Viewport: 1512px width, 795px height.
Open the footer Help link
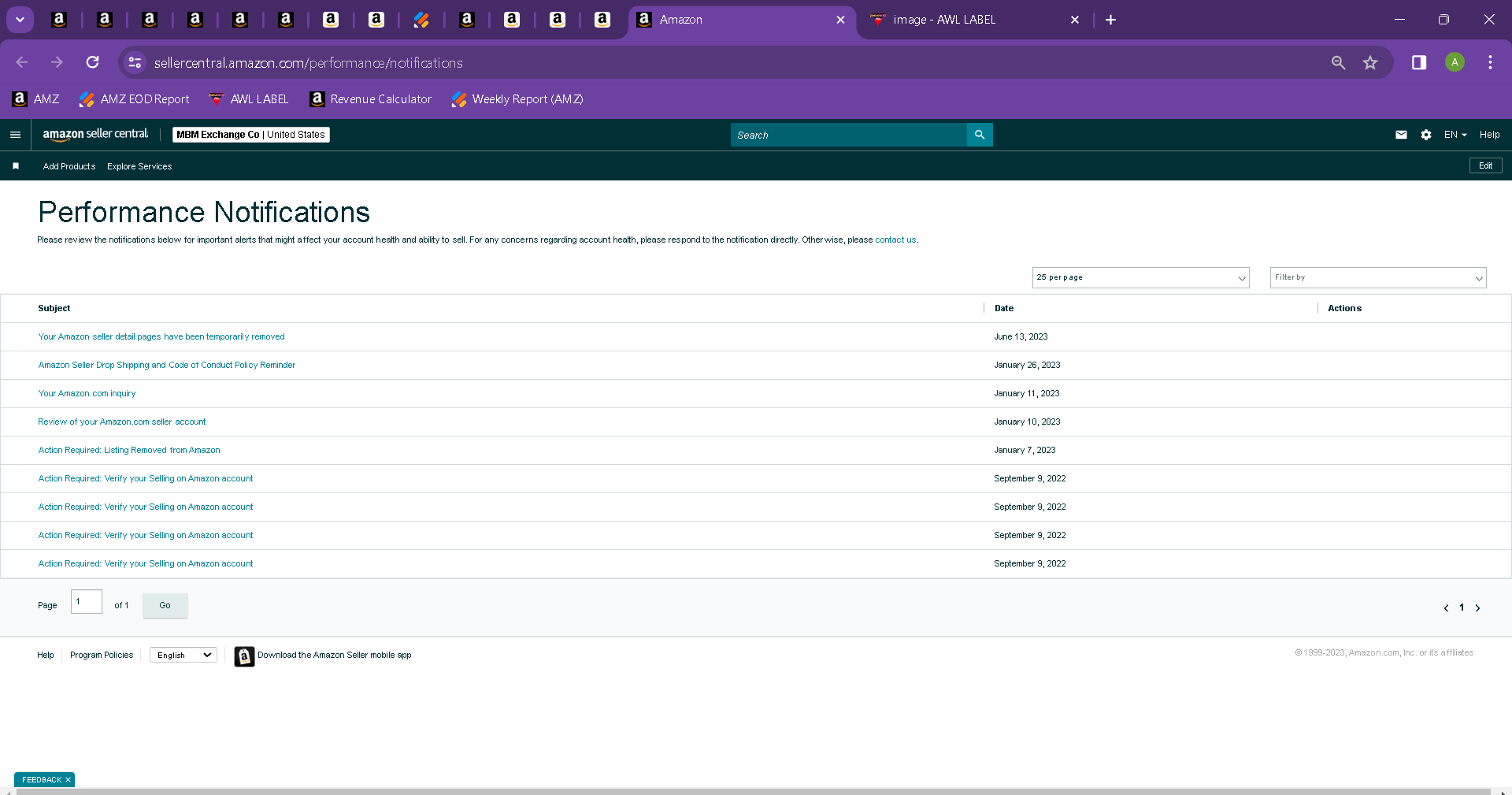click(x=46, y=655)
